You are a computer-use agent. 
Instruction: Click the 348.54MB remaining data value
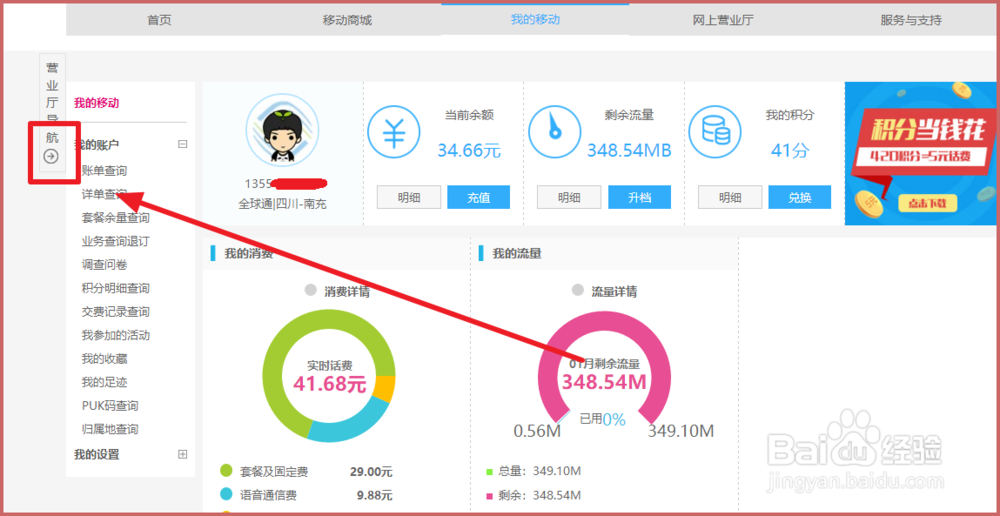coord(629,151)
